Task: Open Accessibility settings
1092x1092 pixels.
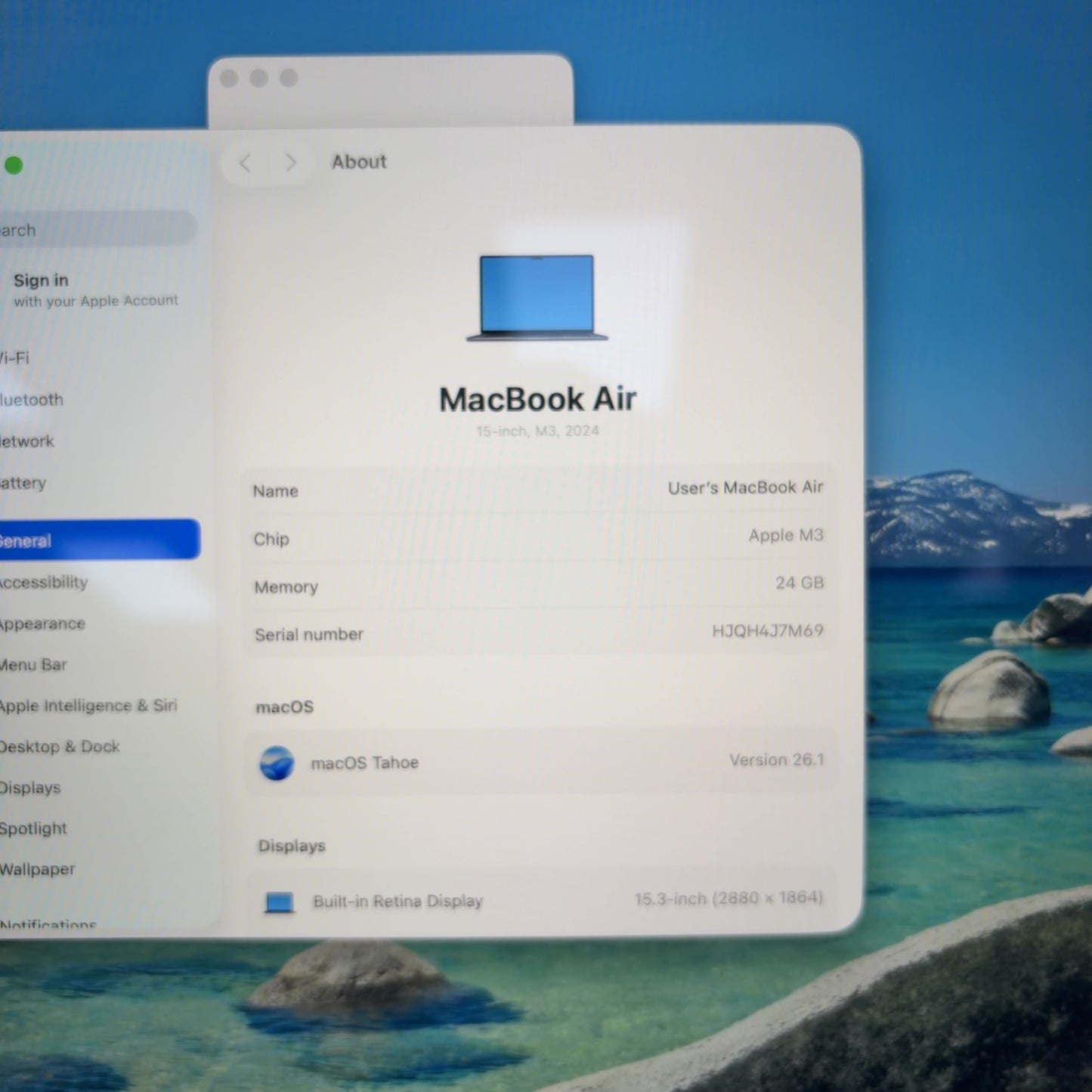Action: [44, 582]
